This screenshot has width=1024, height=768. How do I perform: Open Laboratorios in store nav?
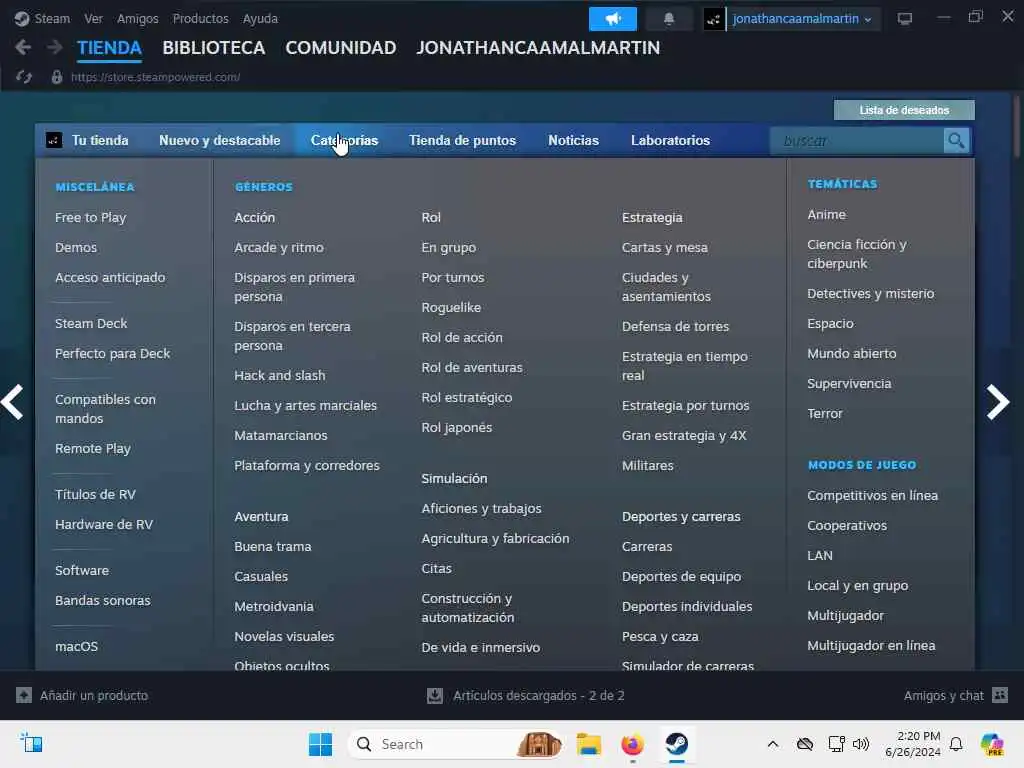tap(670, 140)
